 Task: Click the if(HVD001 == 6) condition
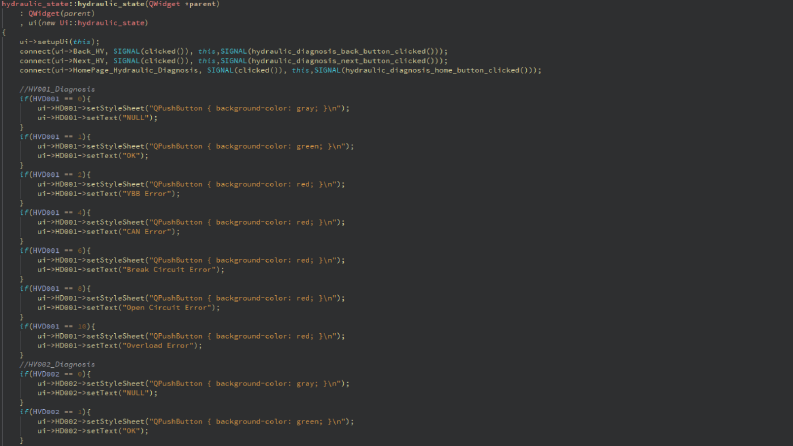(55, 250)
